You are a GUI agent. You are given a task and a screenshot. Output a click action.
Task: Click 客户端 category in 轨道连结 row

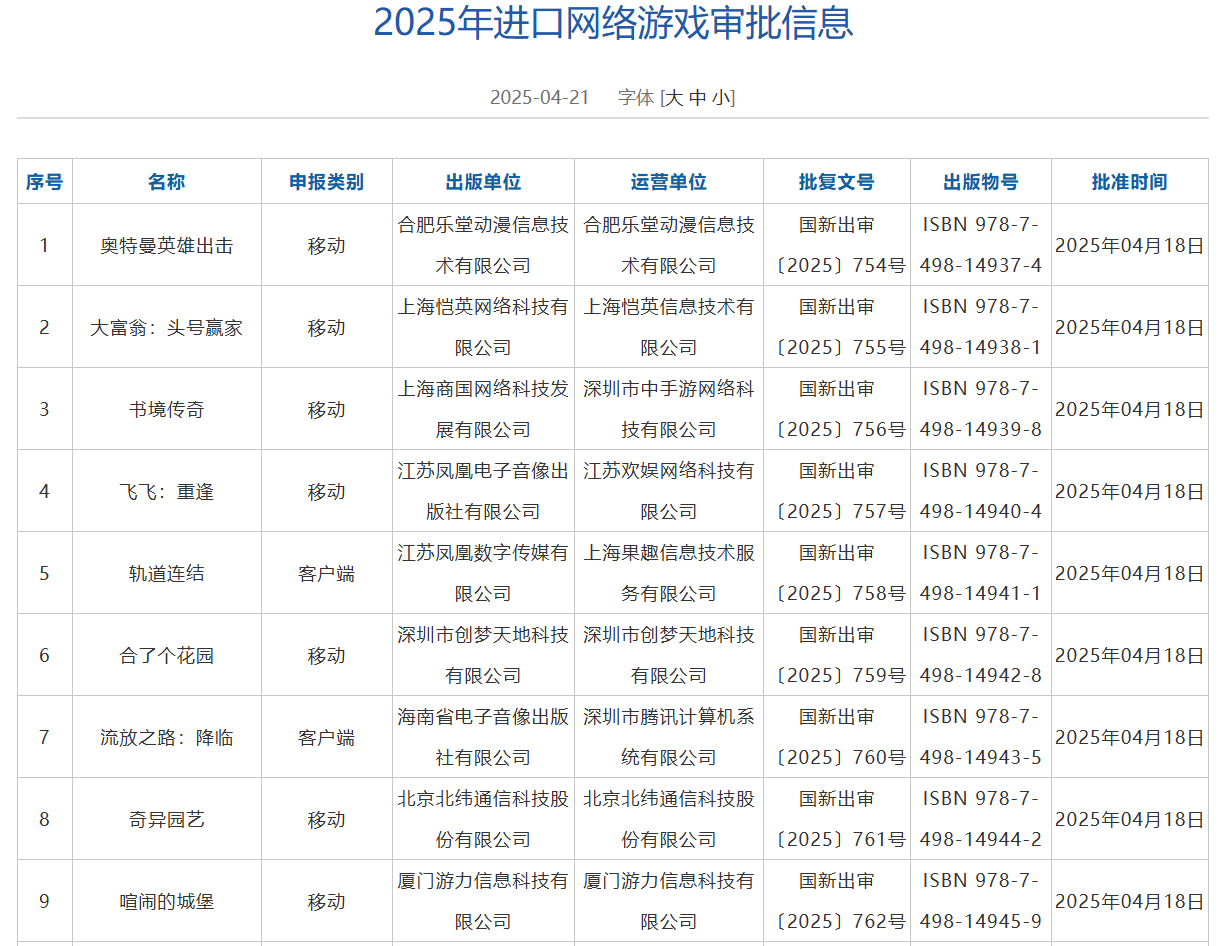[327, 573]
